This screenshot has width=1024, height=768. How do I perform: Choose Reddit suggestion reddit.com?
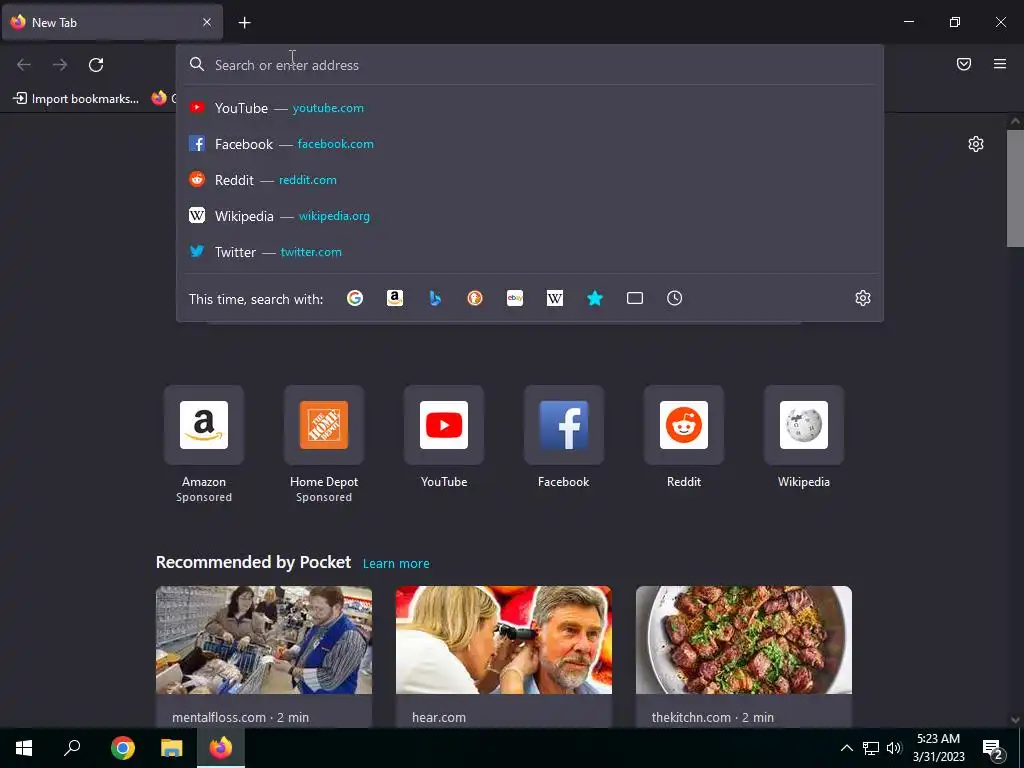tap(530, 180)
